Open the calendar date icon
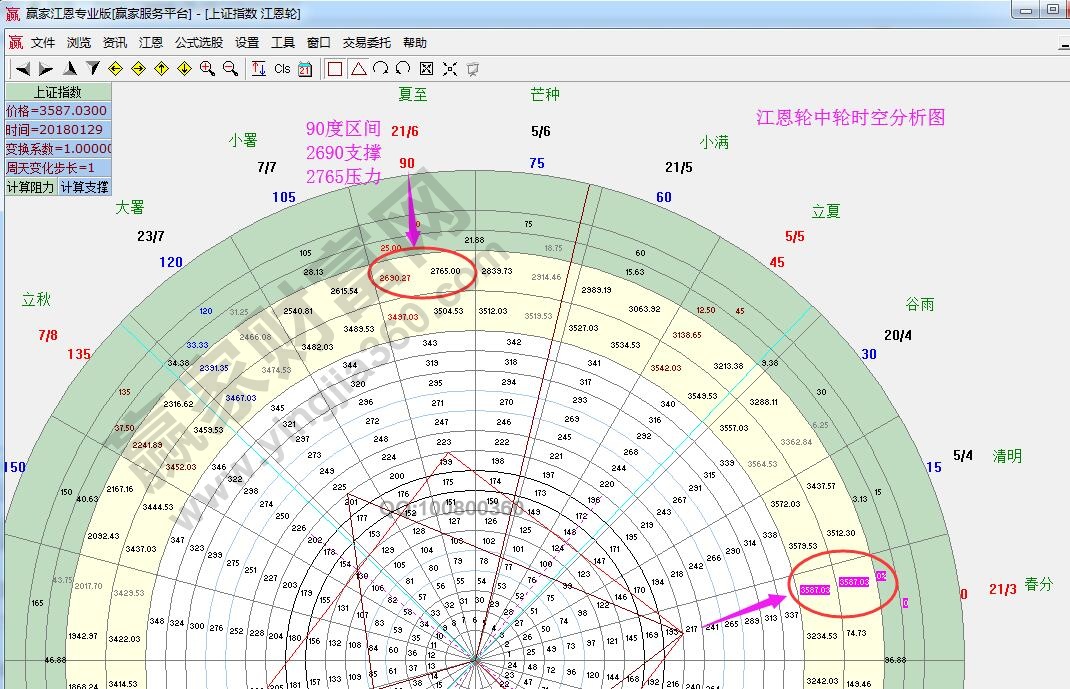Image resolution: width=1070 pixels, height=689 pixels. pos(304,68)
